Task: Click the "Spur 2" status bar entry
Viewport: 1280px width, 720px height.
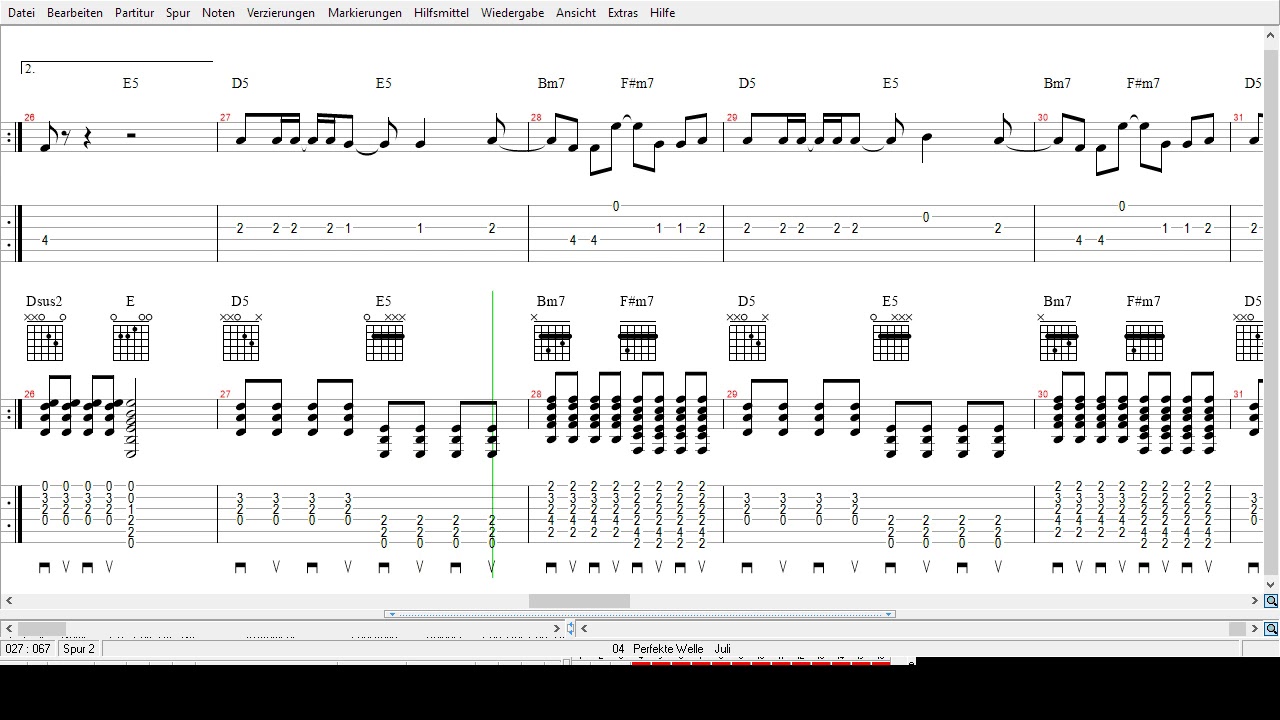Action: pyautogui.click(x=79, y=649)
